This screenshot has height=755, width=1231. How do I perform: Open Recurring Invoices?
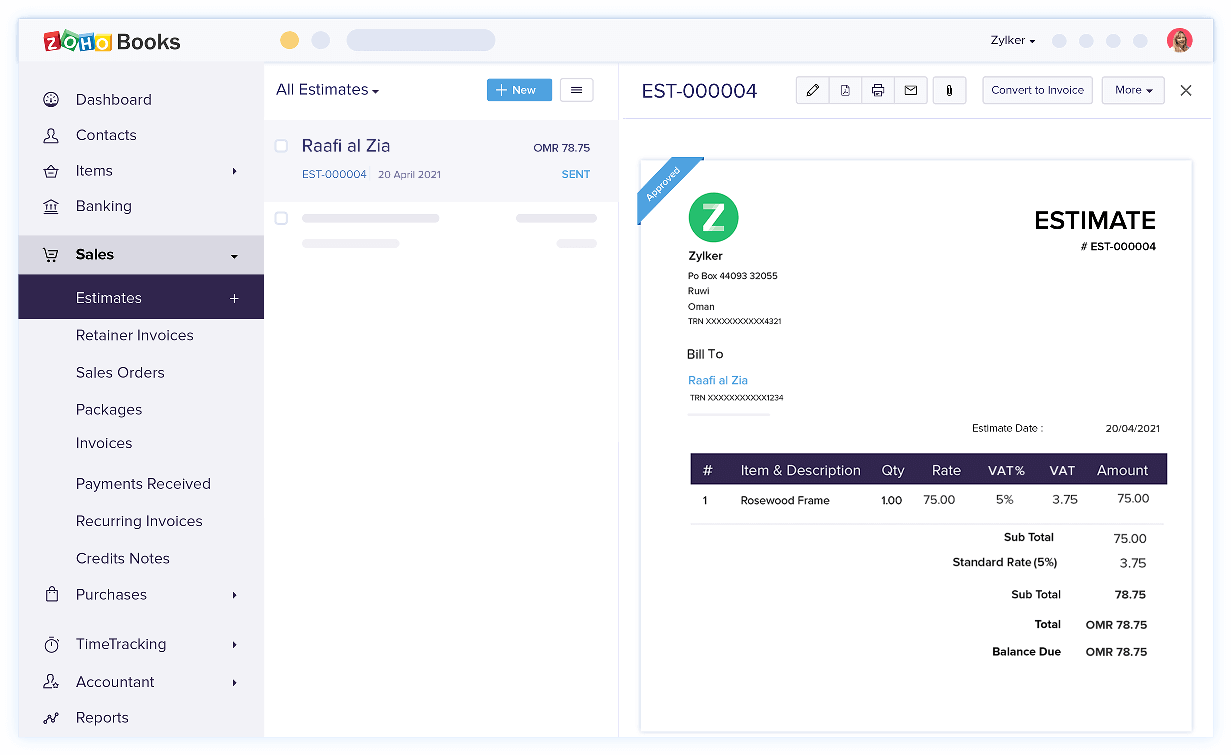point(139,521)
